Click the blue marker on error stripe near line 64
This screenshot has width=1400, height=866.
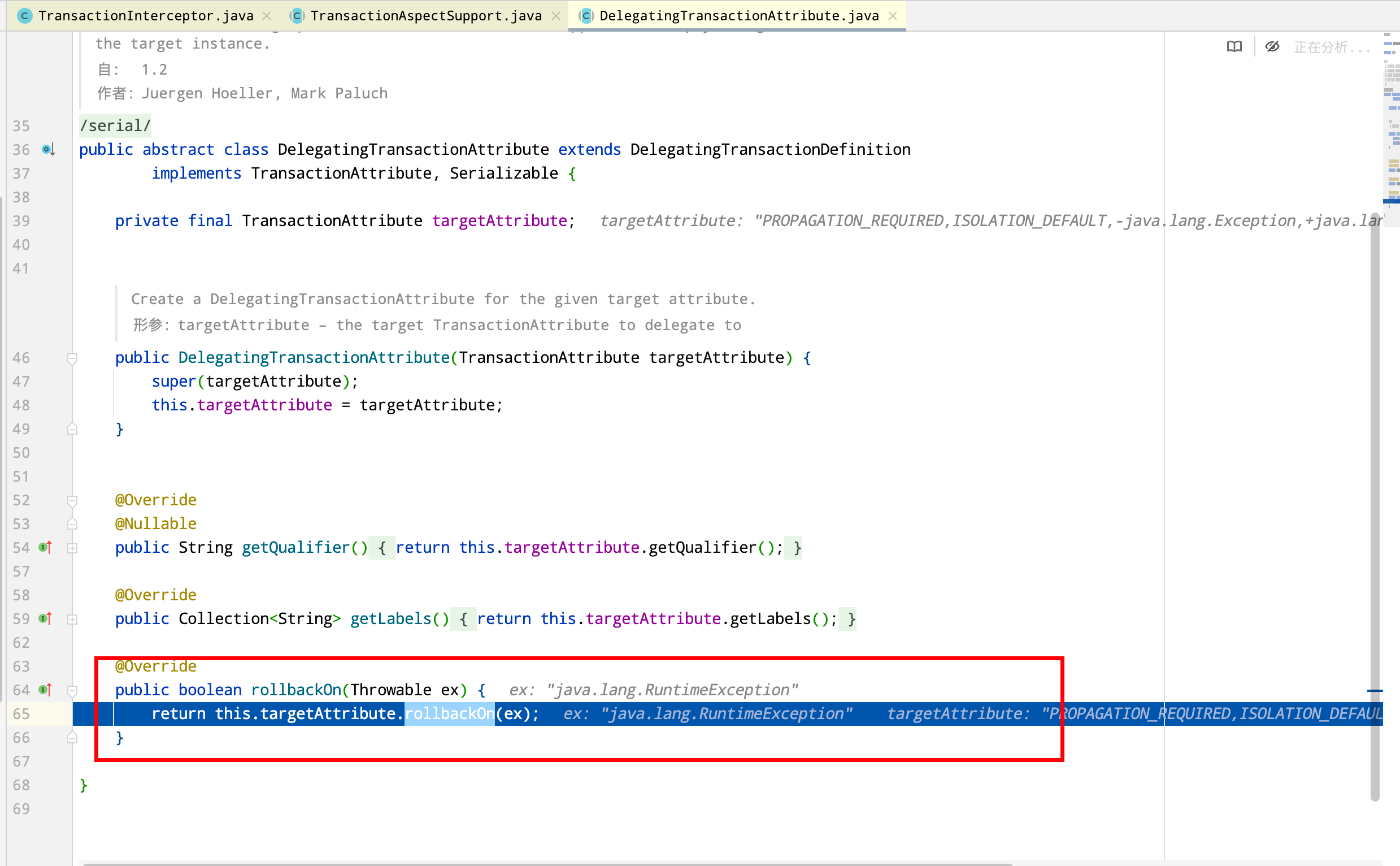pyautogui.click(x=1374, y=691)
